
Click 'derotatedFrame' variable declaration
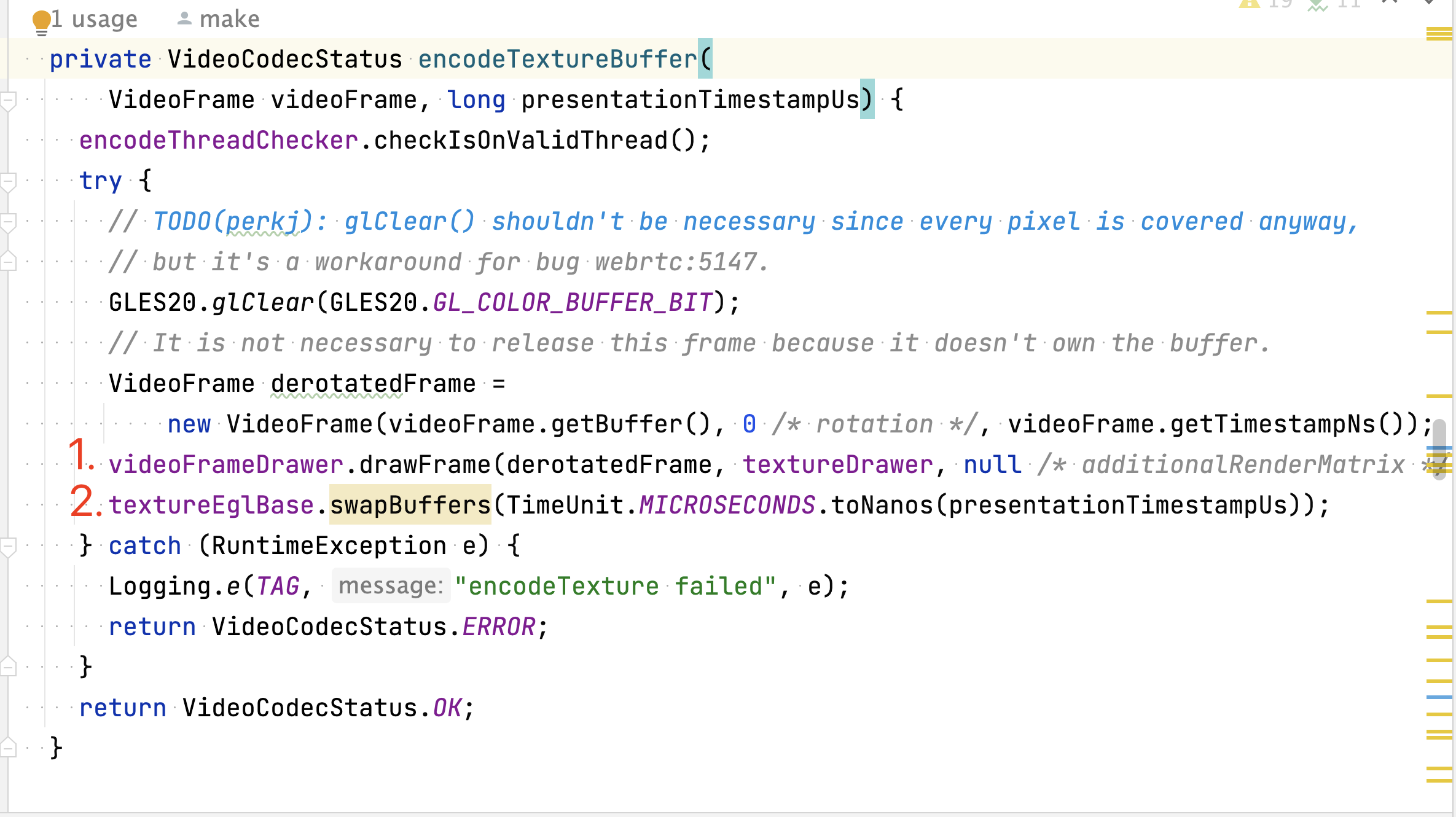pos(374,383)
